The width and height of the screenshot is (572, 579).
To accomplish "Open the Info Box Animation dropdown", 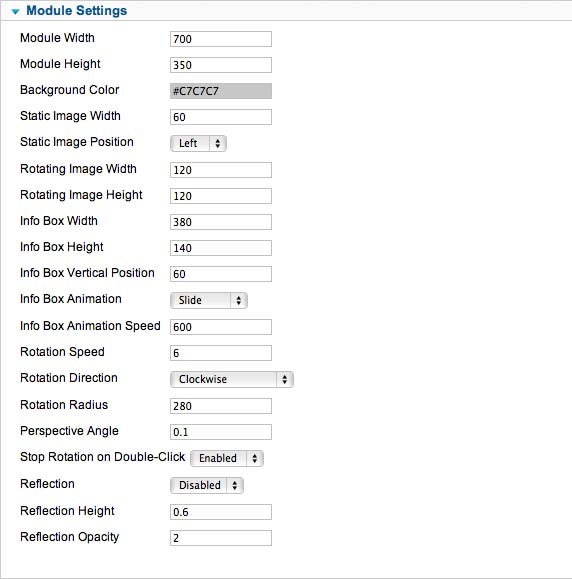I will [209, 300].
